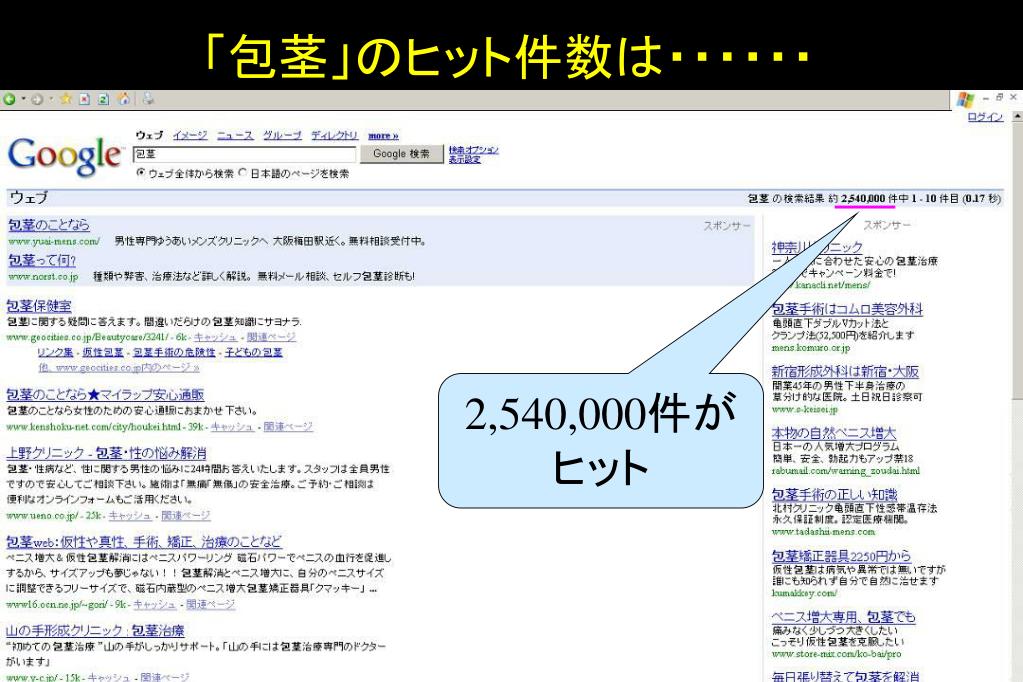Print the page using printer icon

(x=149, y=99)
